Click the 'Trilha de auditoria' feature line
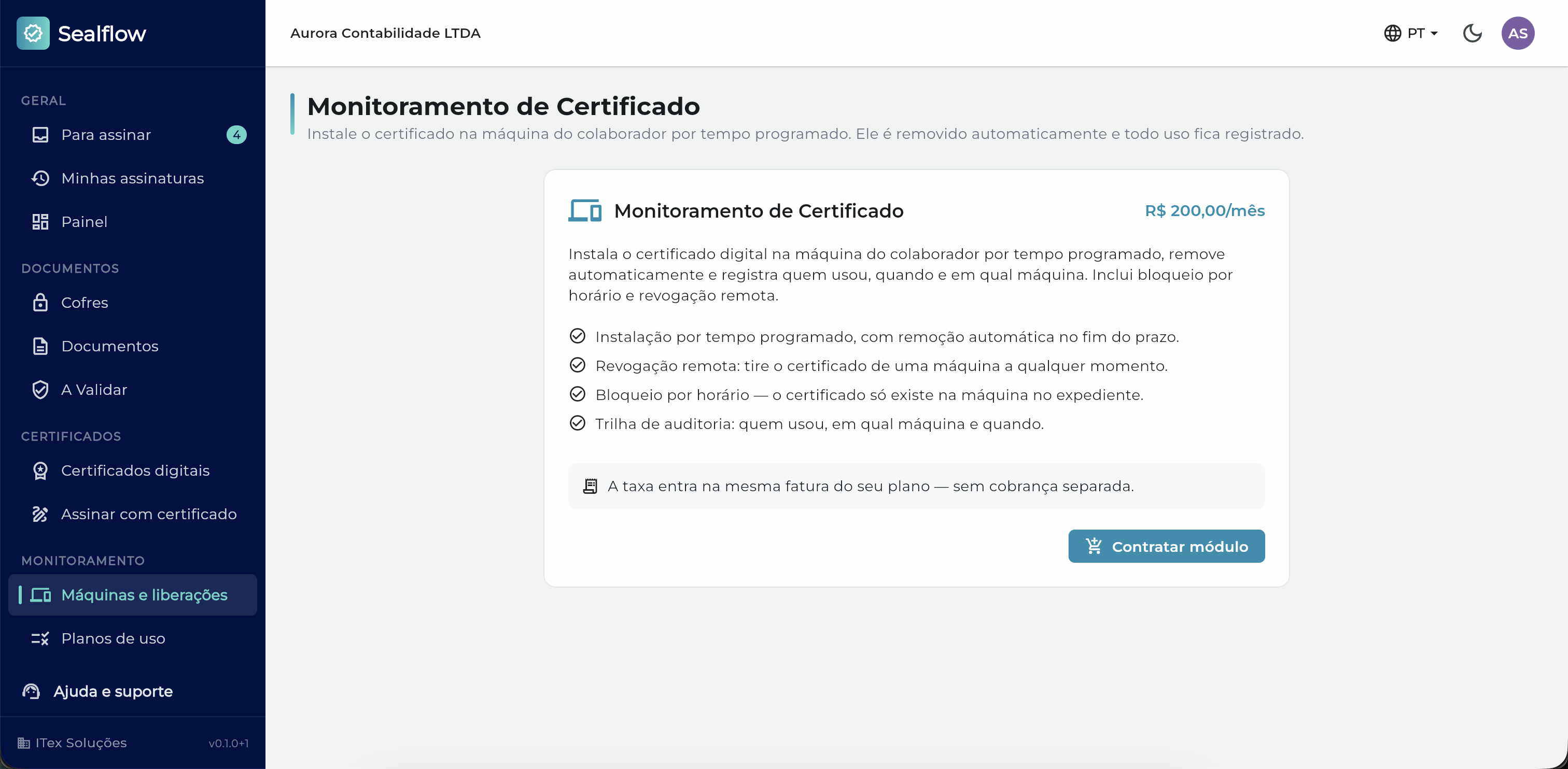 point(819,423)
